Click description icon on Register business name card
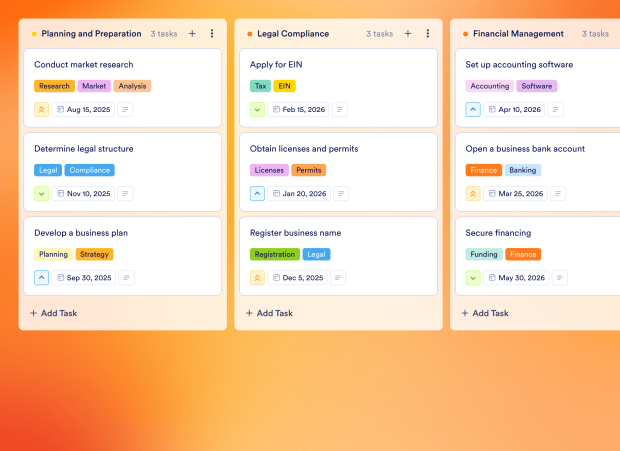This screenshot has height=451, width=620. 338,277
